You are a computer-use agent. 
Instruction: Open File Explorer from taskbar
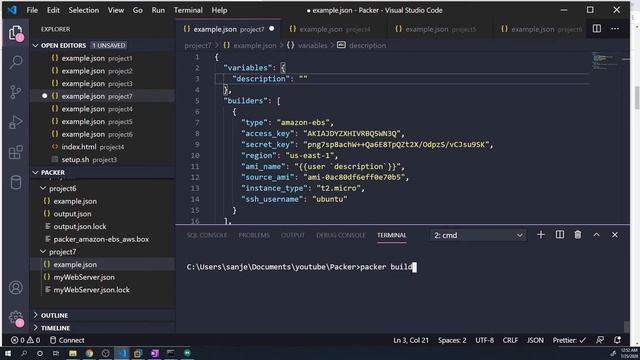[73, 353]
